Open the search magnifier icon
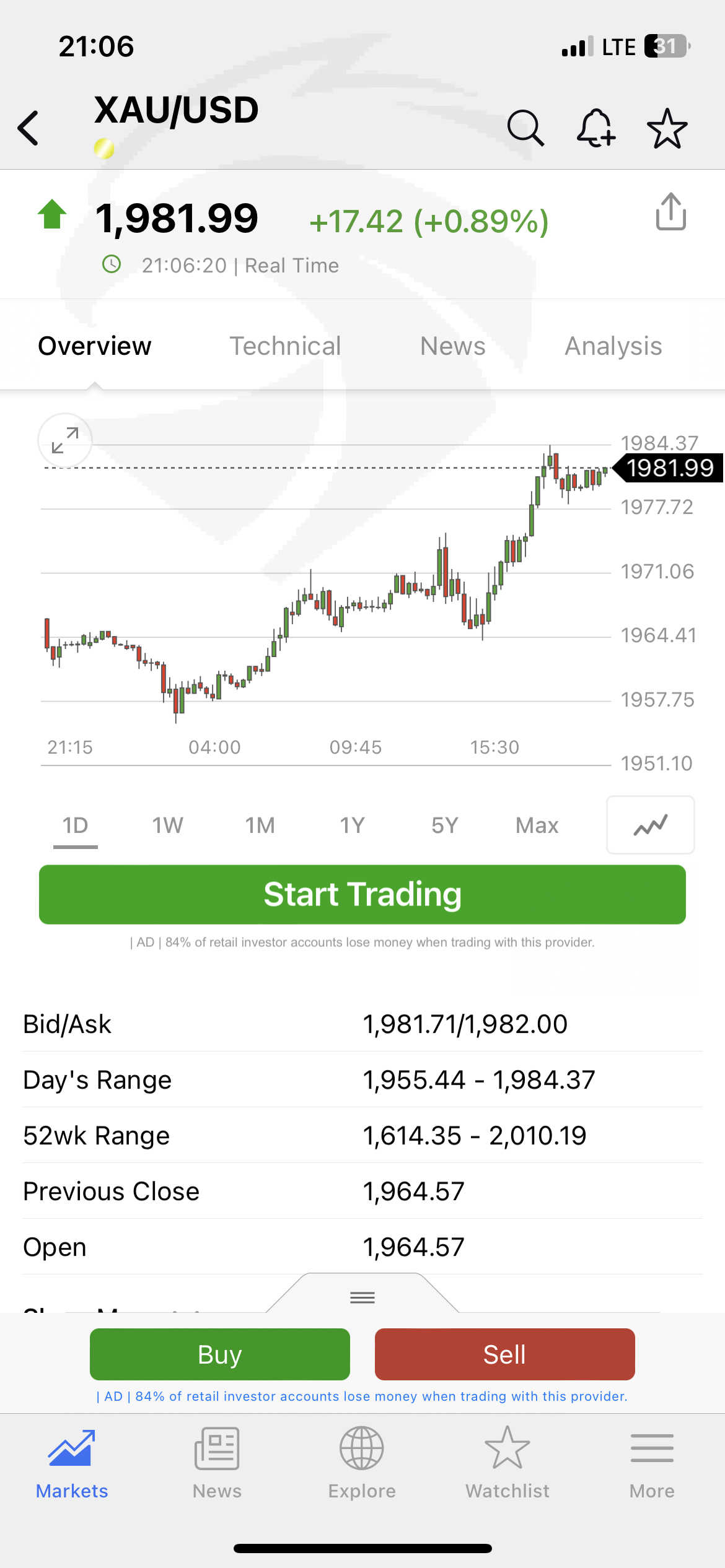The width and height of the screenshot is (725, 1568). [x=525, y=128]
